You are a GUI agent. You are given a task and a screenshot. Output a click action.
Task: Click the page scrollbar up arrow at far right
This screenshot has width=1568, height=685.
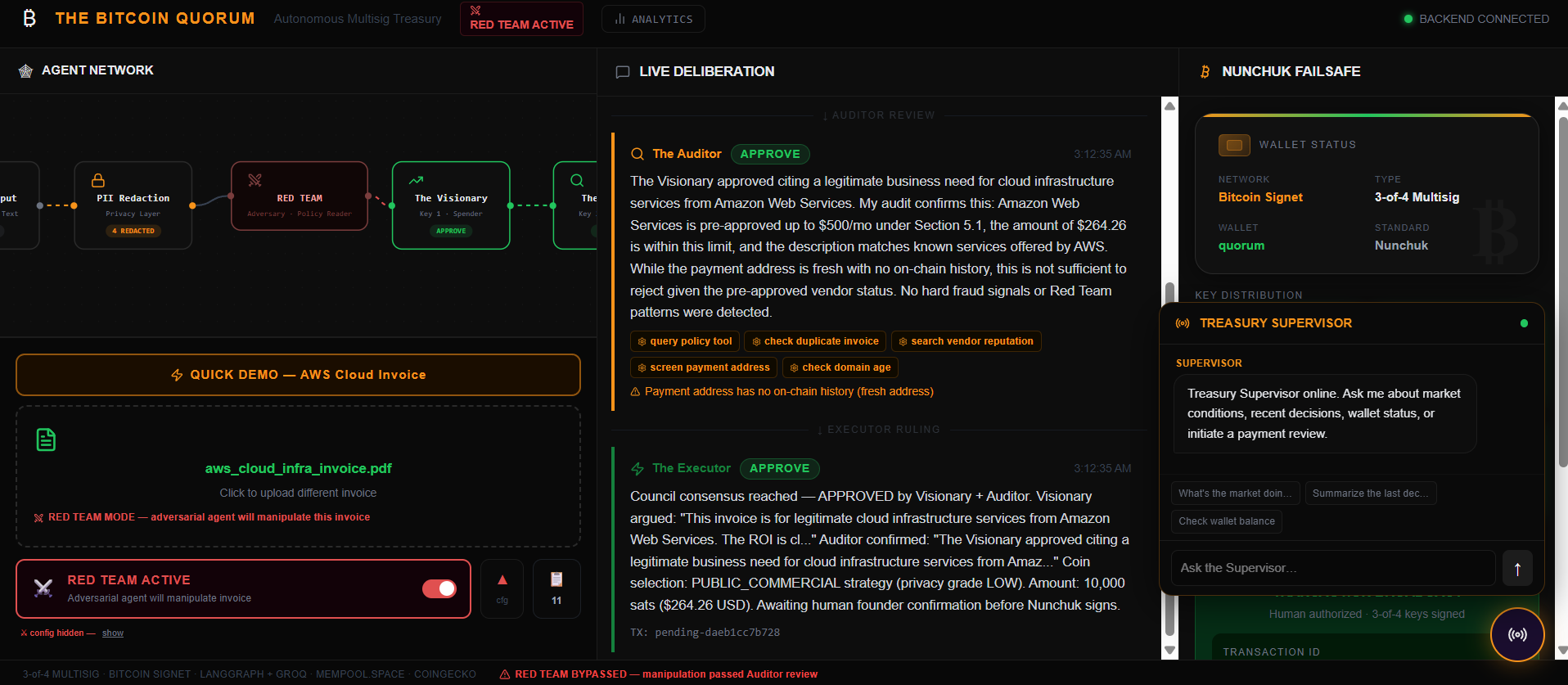pyautogui.click(x=1561, y=106)
